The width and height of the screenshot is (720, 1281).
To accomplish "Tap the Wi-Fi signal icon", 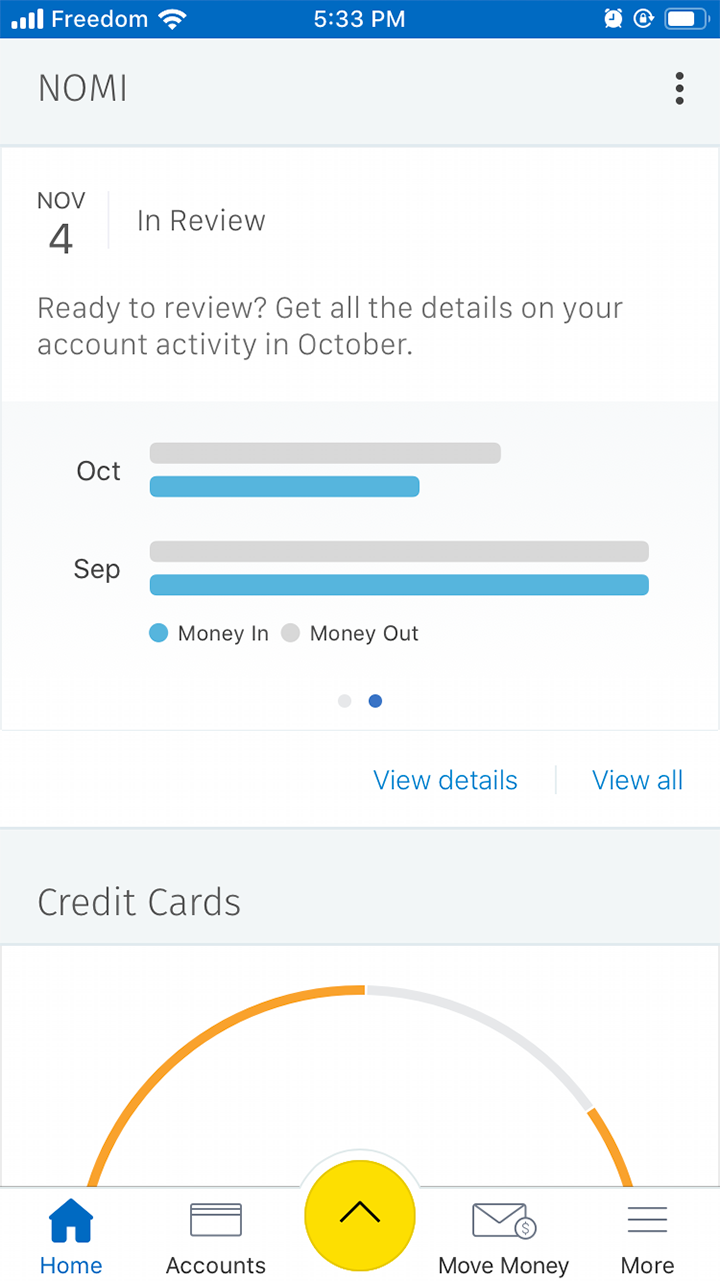I will pyautogui.click(x=173, y=19).
